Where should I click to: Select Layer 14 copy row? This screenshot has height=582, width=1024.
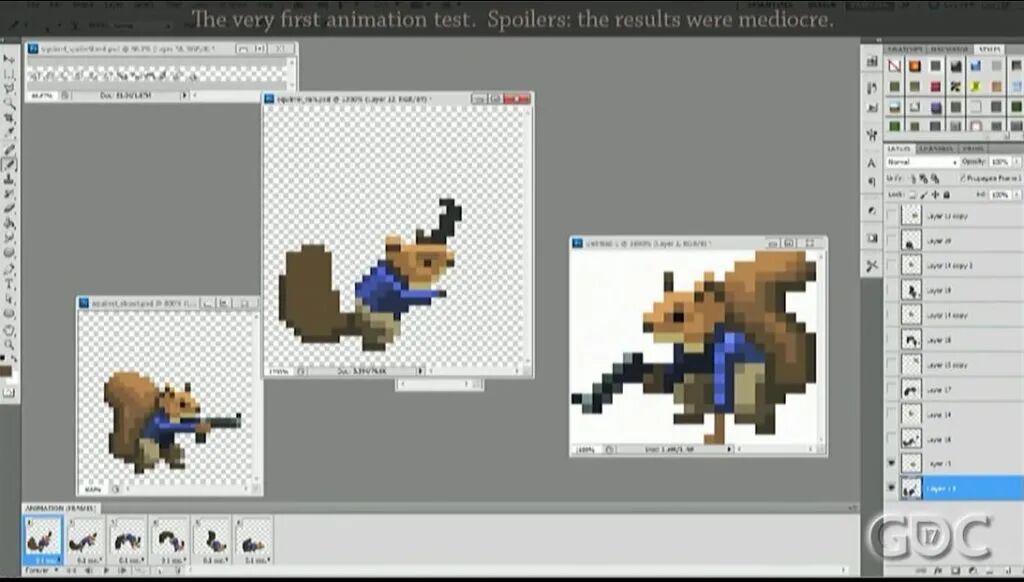(954, 315)
